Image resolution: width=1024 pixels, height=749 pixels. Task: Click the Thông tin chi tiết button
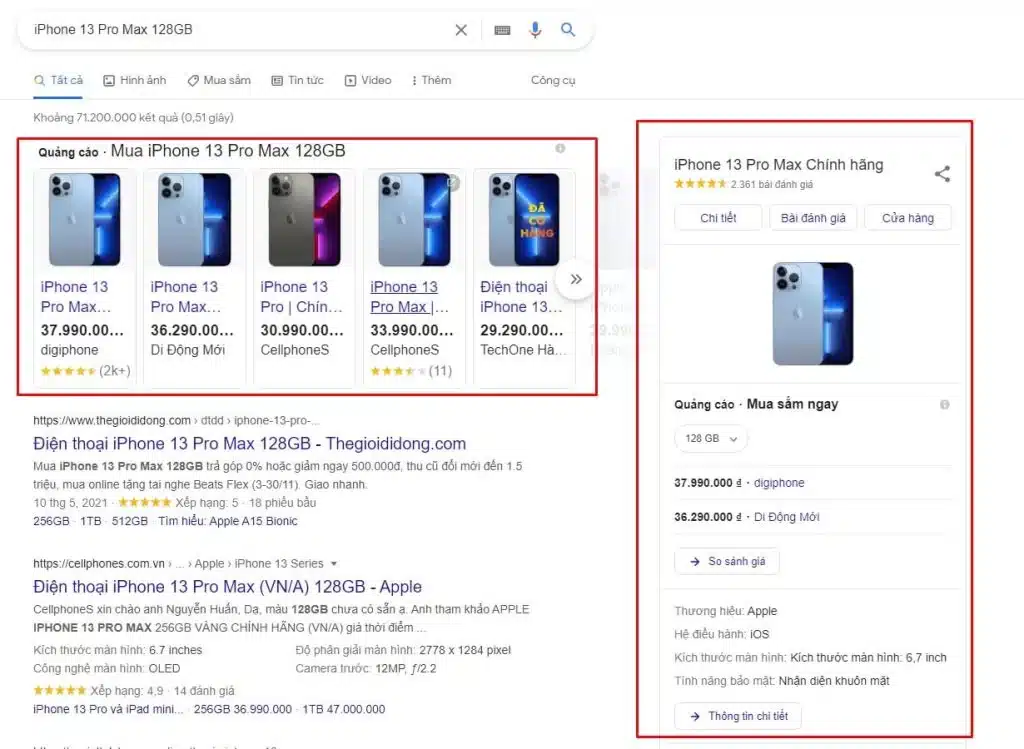[738, 716]
